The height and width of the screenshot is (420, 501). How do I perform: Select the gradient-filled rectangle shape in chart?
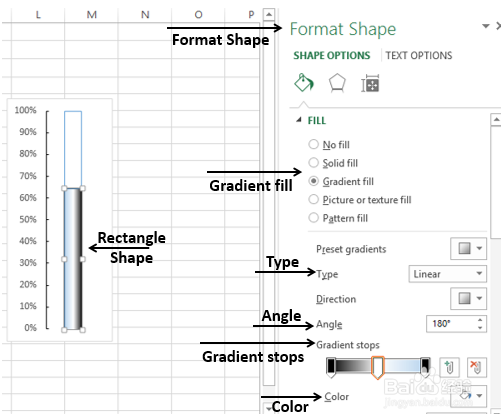73,259
